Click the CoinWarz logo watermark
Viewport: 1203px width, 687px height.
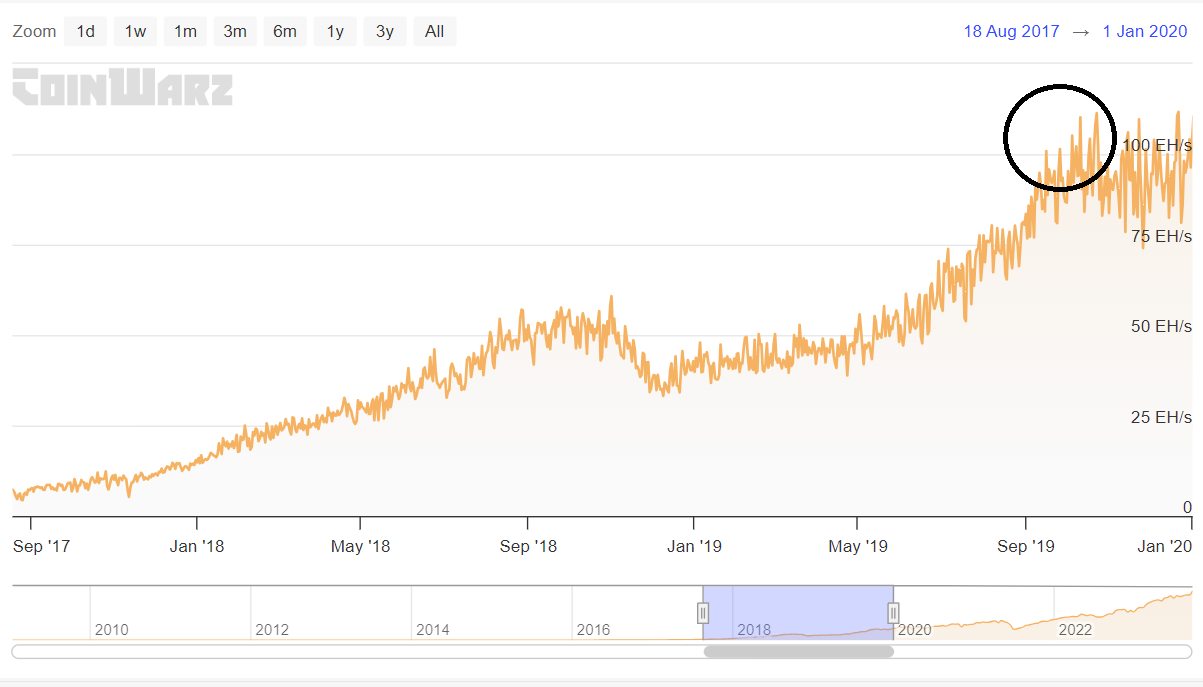[120, 88]
